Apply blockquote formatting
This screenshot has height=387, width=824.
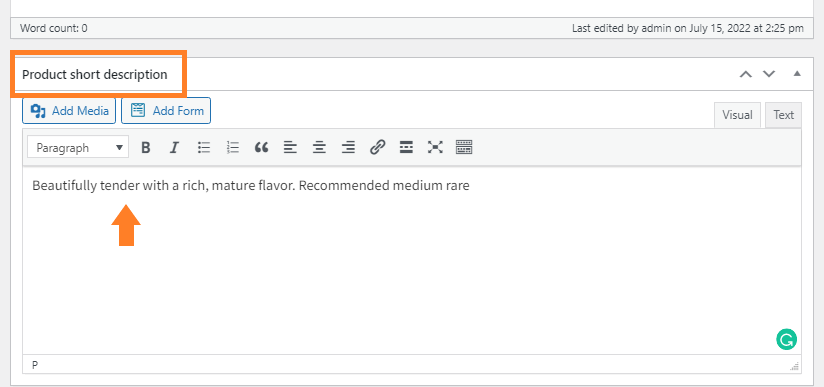tap(261, 148)
